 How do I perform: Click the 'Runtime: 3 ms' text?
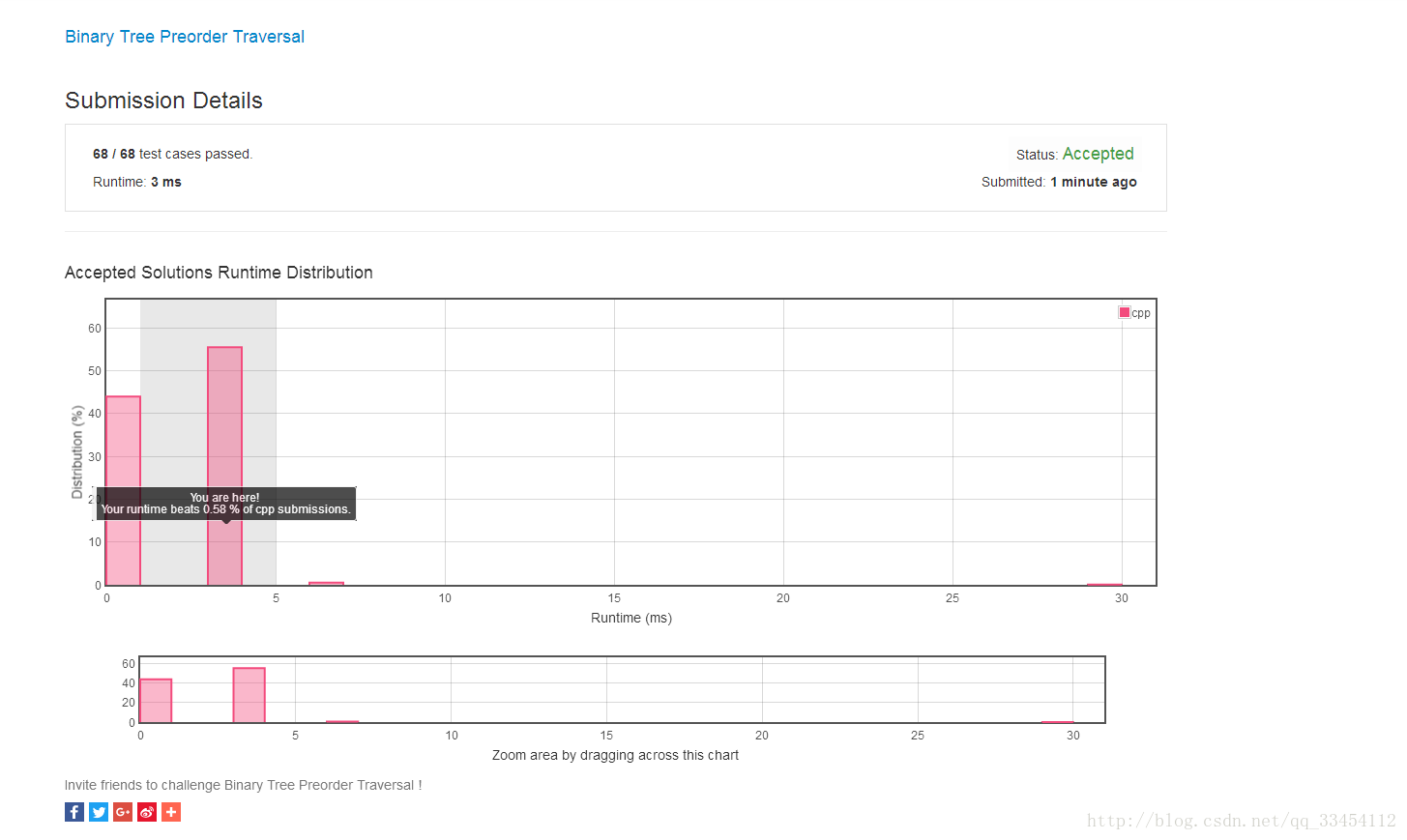[137, 182]
